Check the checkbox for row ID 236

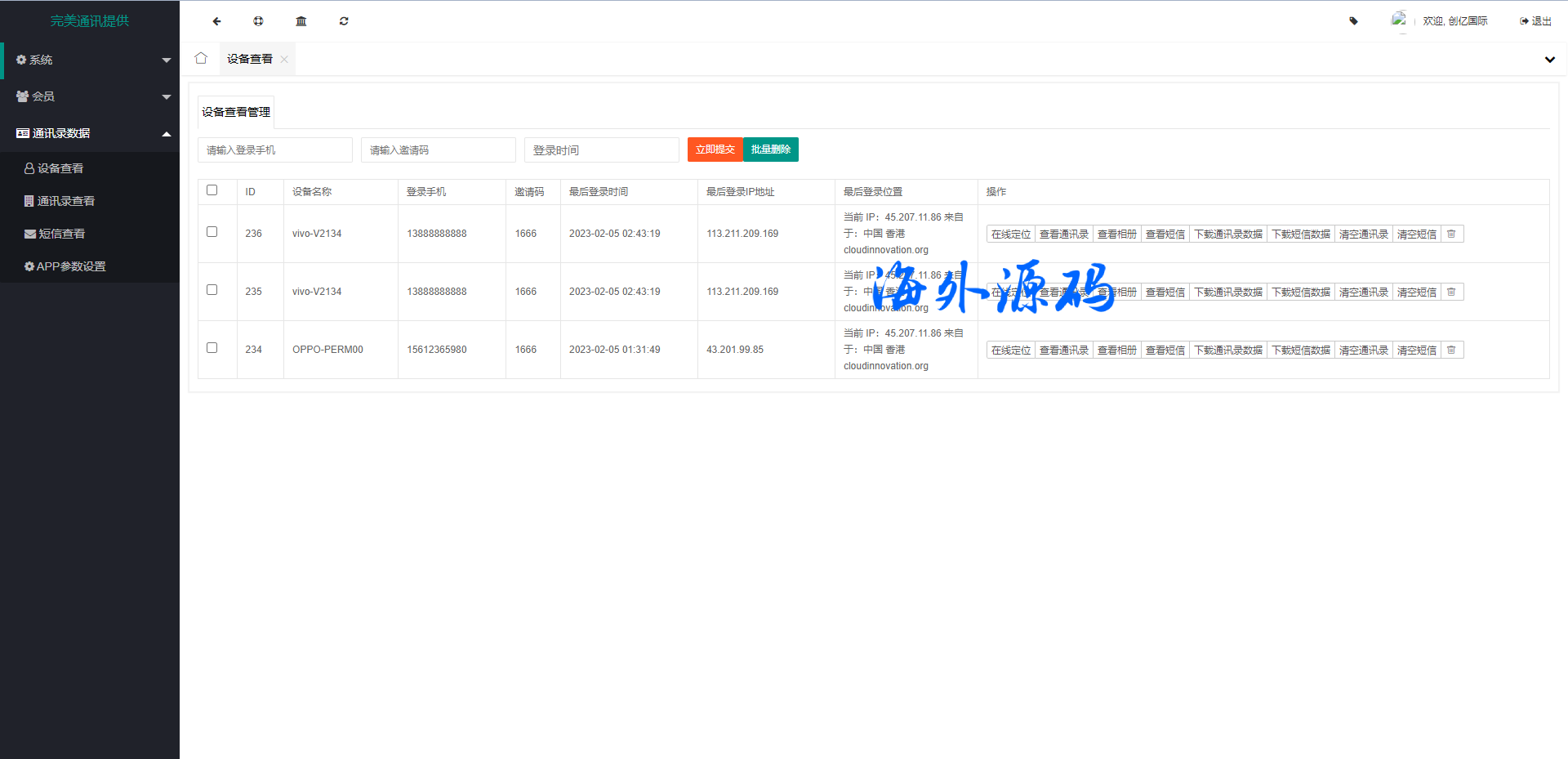coord(212,232)
